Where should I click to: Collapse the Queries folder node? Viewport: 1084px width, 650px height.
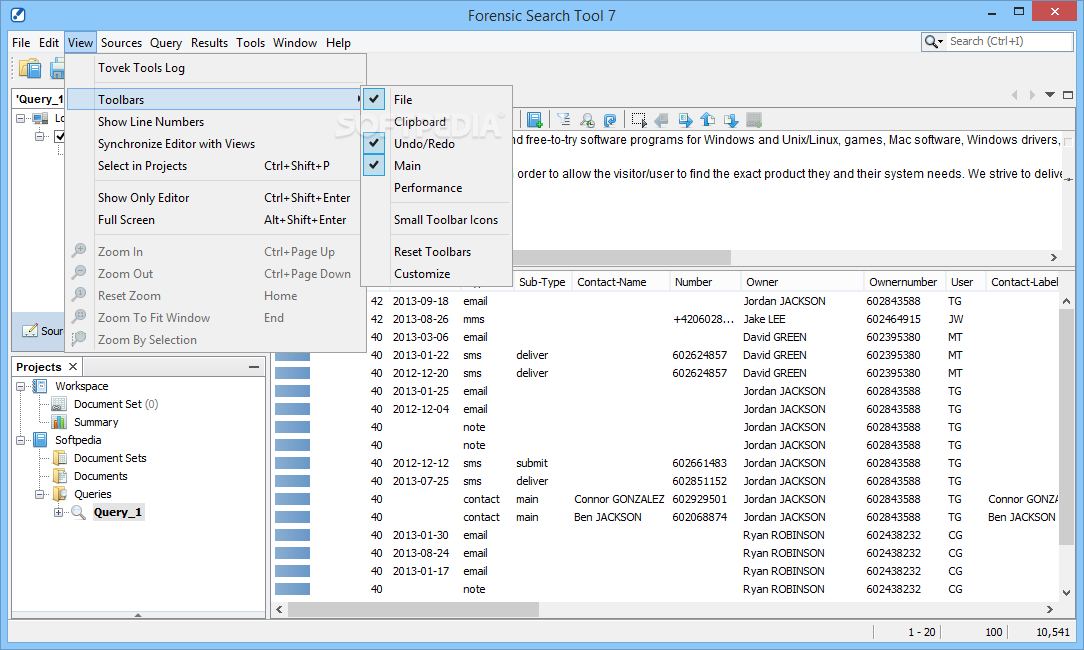pyautogui.click(x=40, y=494)
